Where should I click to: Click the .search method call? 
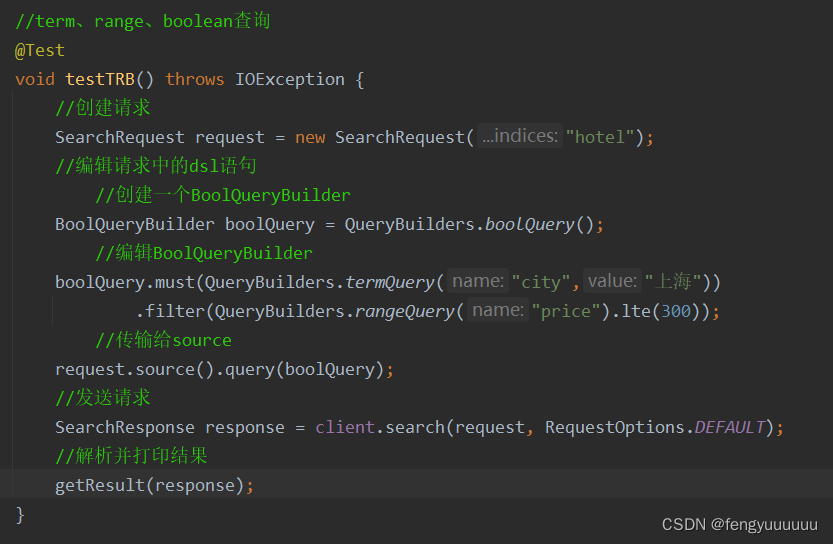411,427
